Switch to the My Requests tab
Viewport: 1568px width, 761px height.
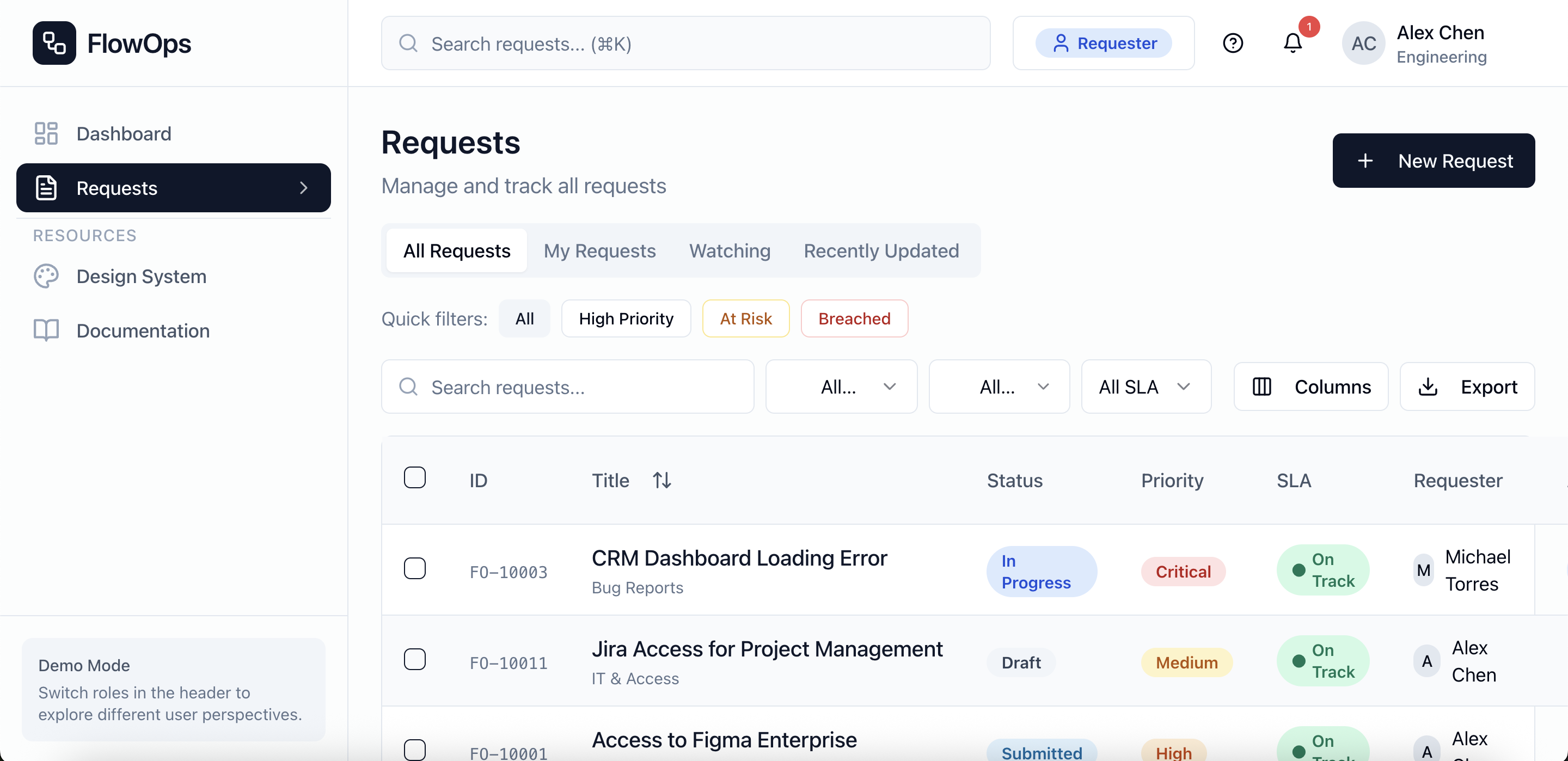pos(599,250)
